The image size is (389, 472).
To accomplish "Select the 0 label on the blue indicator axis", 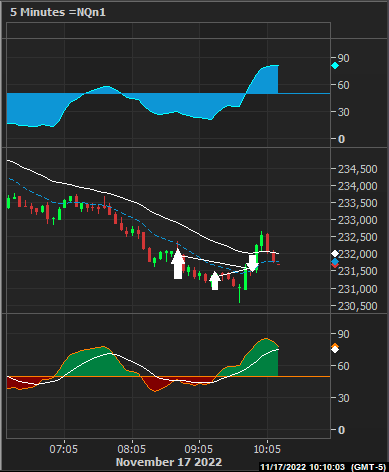I will 341,139.
